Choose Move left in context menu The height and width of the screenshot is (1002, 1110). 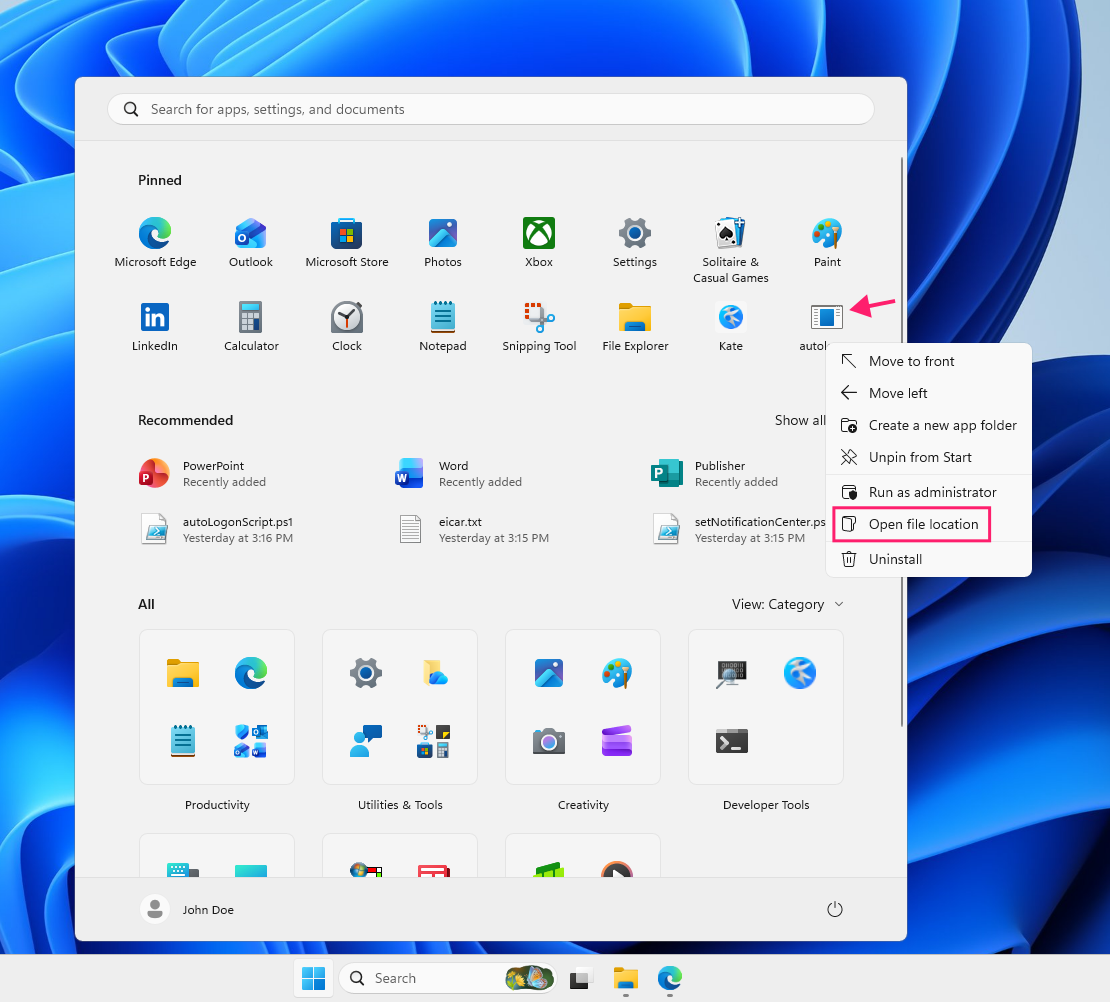point(928,393)
